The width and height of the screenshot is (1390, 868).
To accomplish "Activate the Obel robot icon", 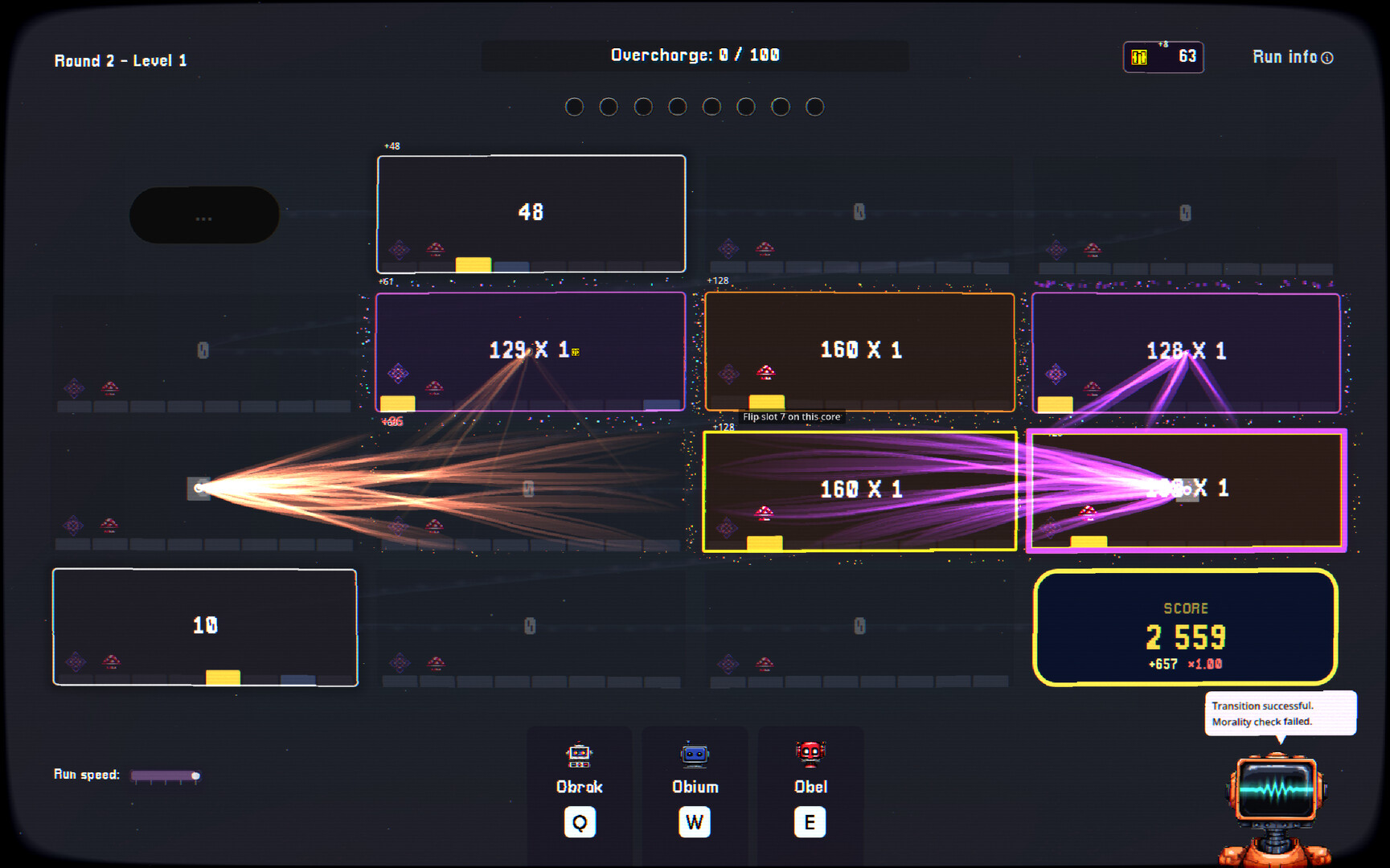I will tap(810, 754).
